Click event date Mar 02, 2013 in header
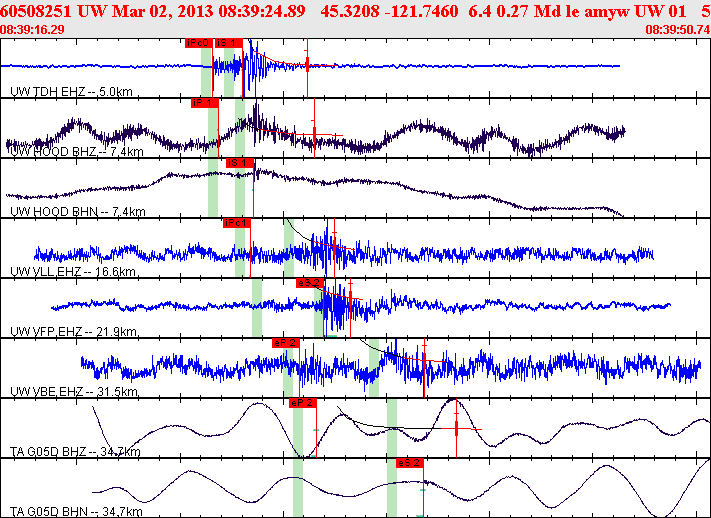The image size is (711, 518). 163,11
